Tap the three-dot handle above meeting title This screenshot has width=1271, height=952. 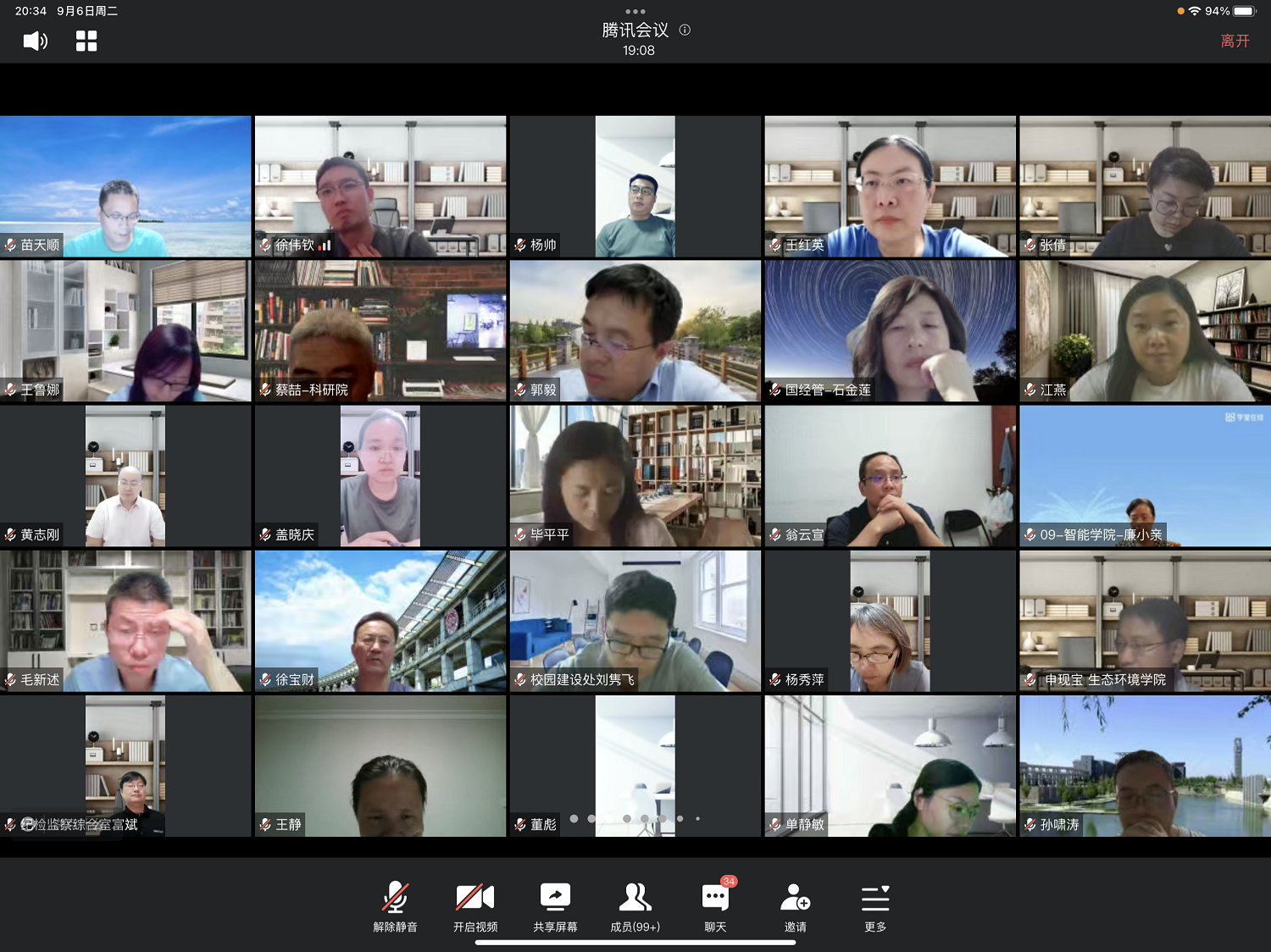coord(635,11)
